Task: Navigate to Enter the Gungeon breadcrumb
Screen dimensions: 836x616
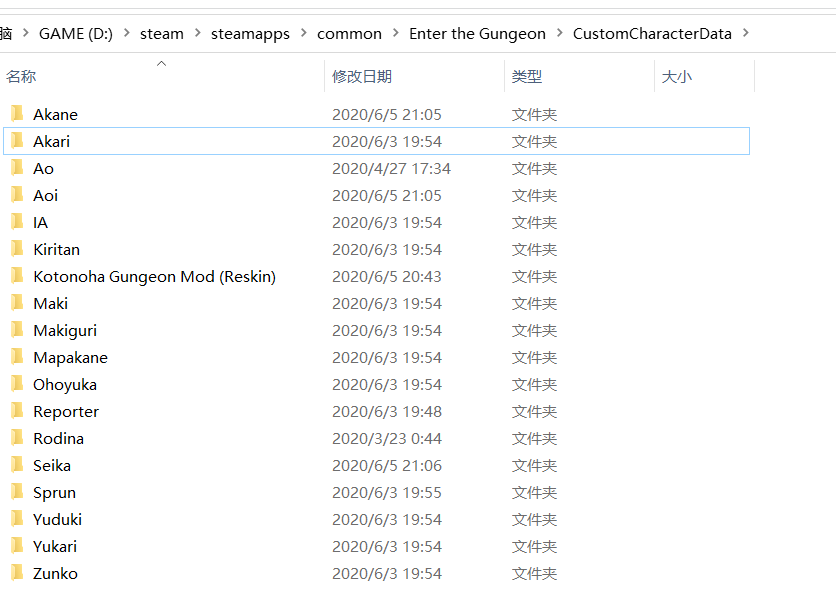Action: tap(477, 34)
